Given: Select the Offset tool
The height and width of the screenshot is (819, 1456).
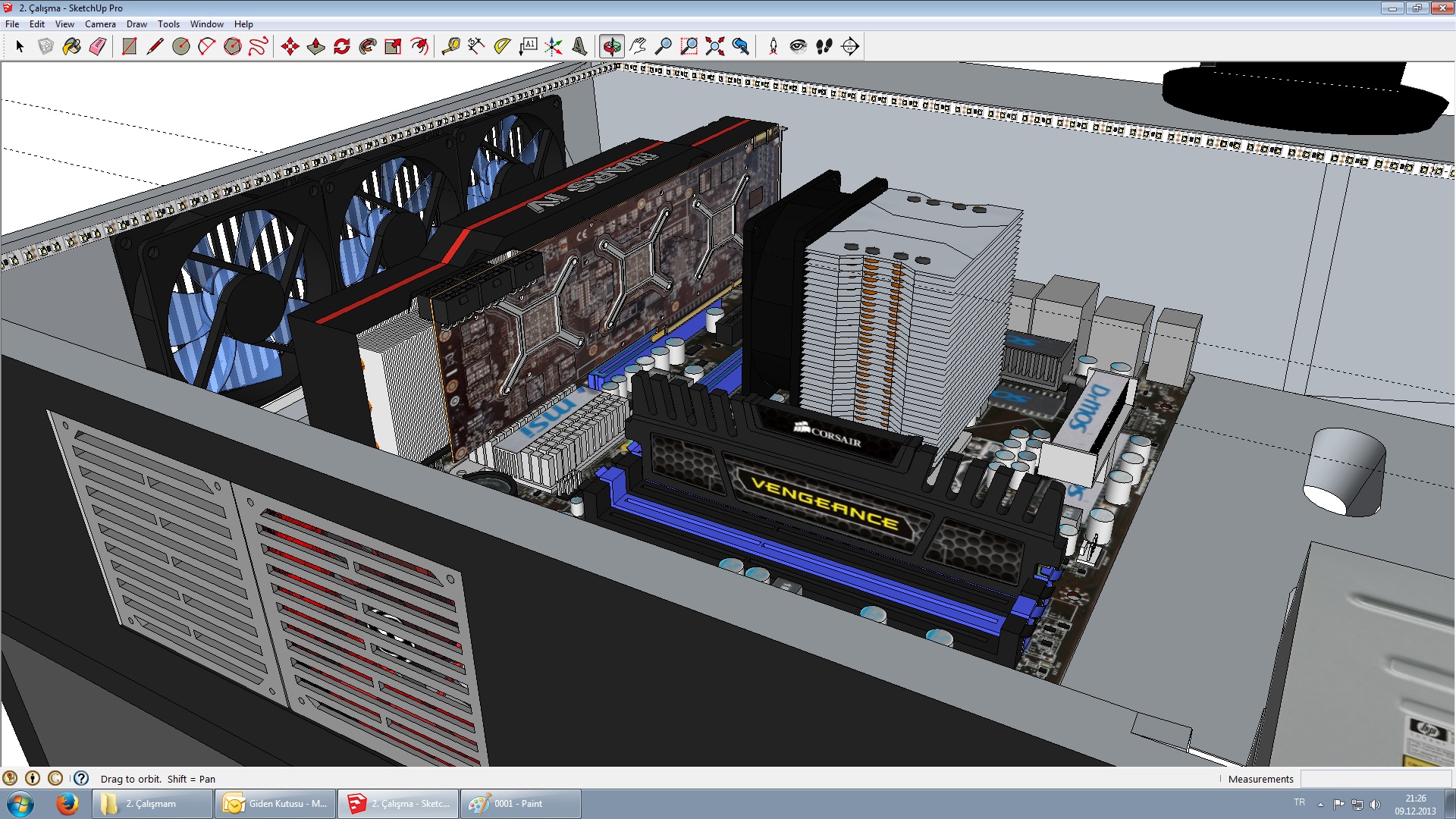Looking at the screenshot, I should 419,46.
